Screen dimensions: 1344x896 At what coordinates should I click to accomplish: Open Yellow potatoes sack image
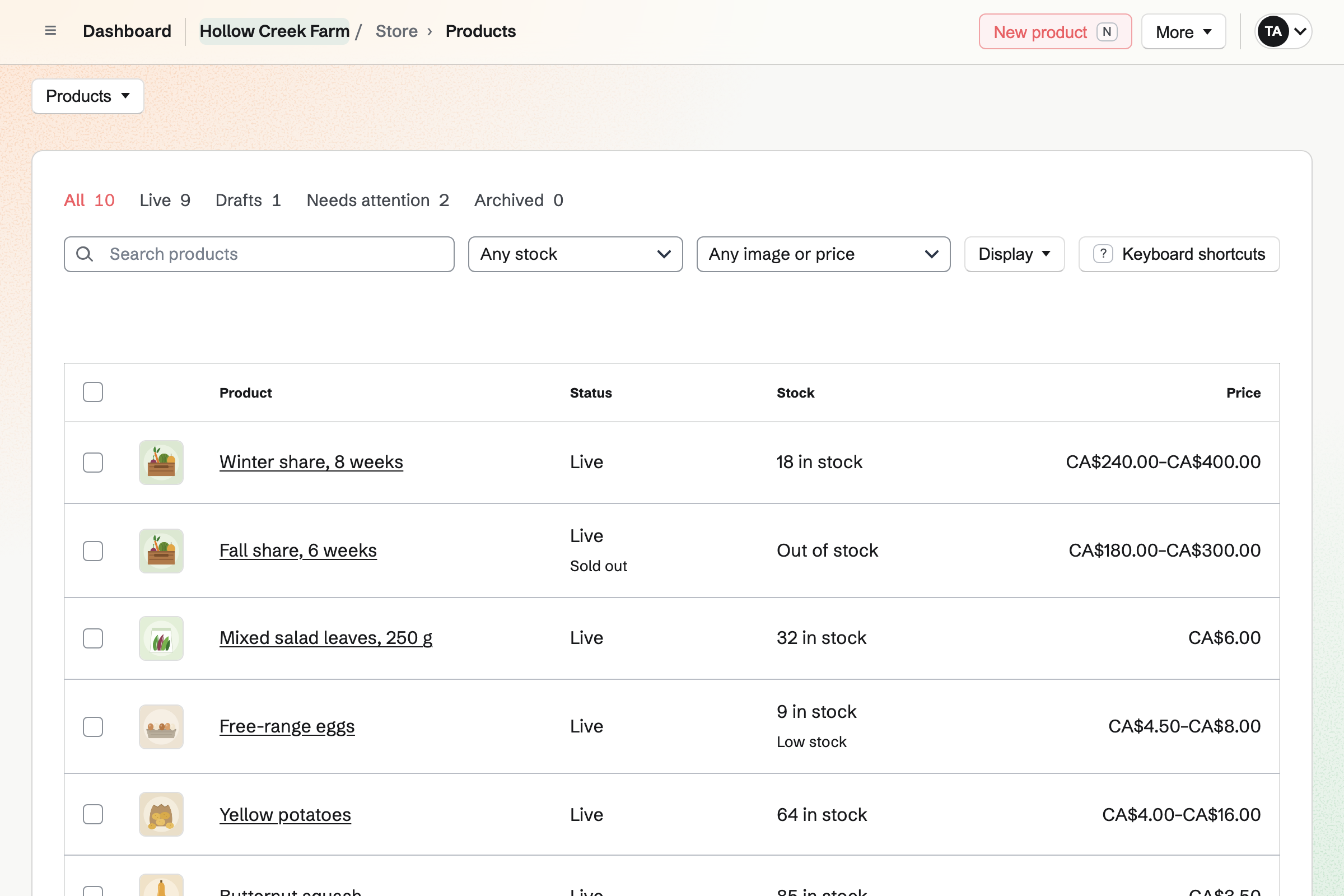[161, 814]
